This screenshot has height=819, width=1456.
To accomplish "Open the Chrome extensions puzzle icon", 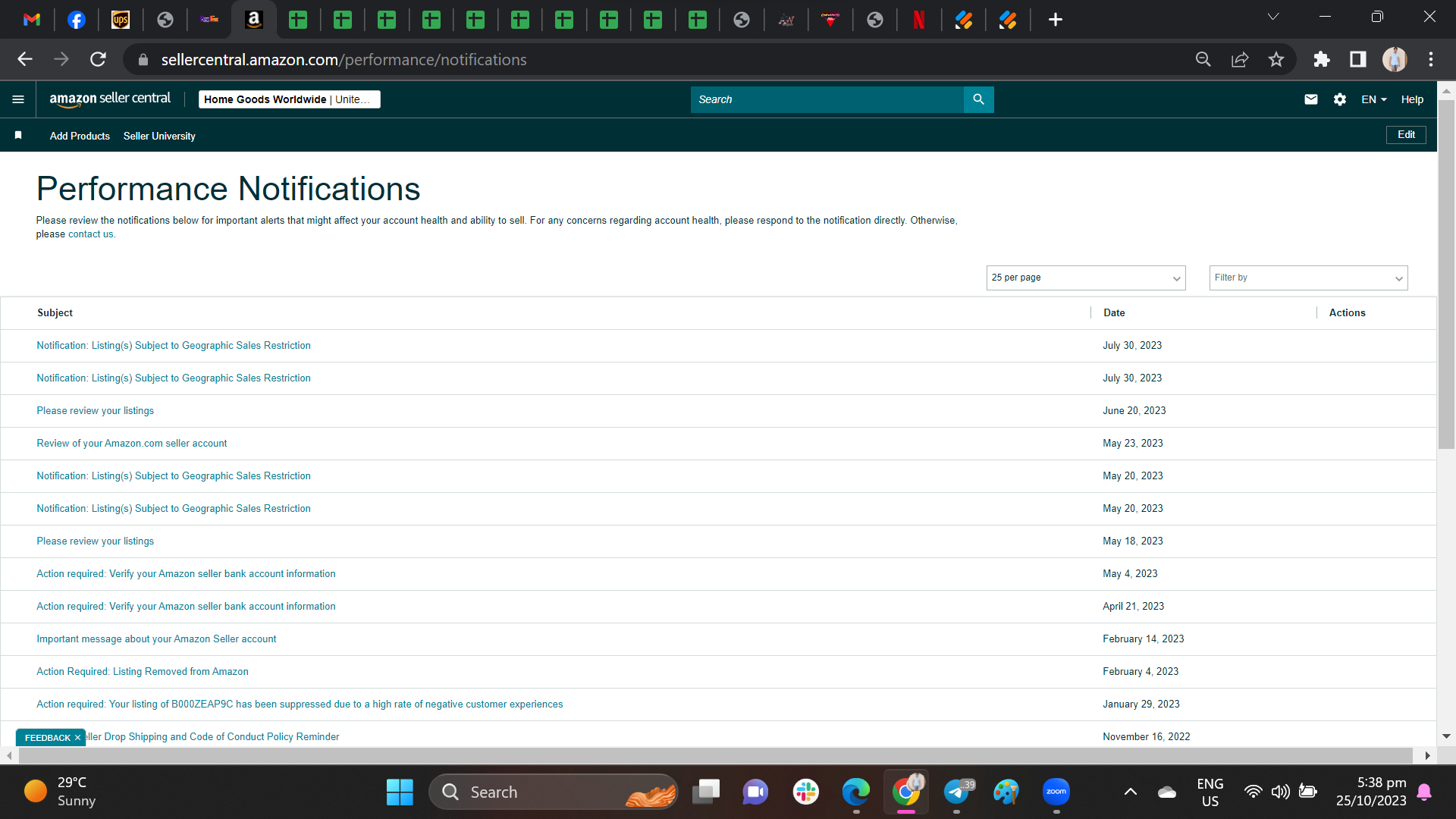I will (1322, 59).
